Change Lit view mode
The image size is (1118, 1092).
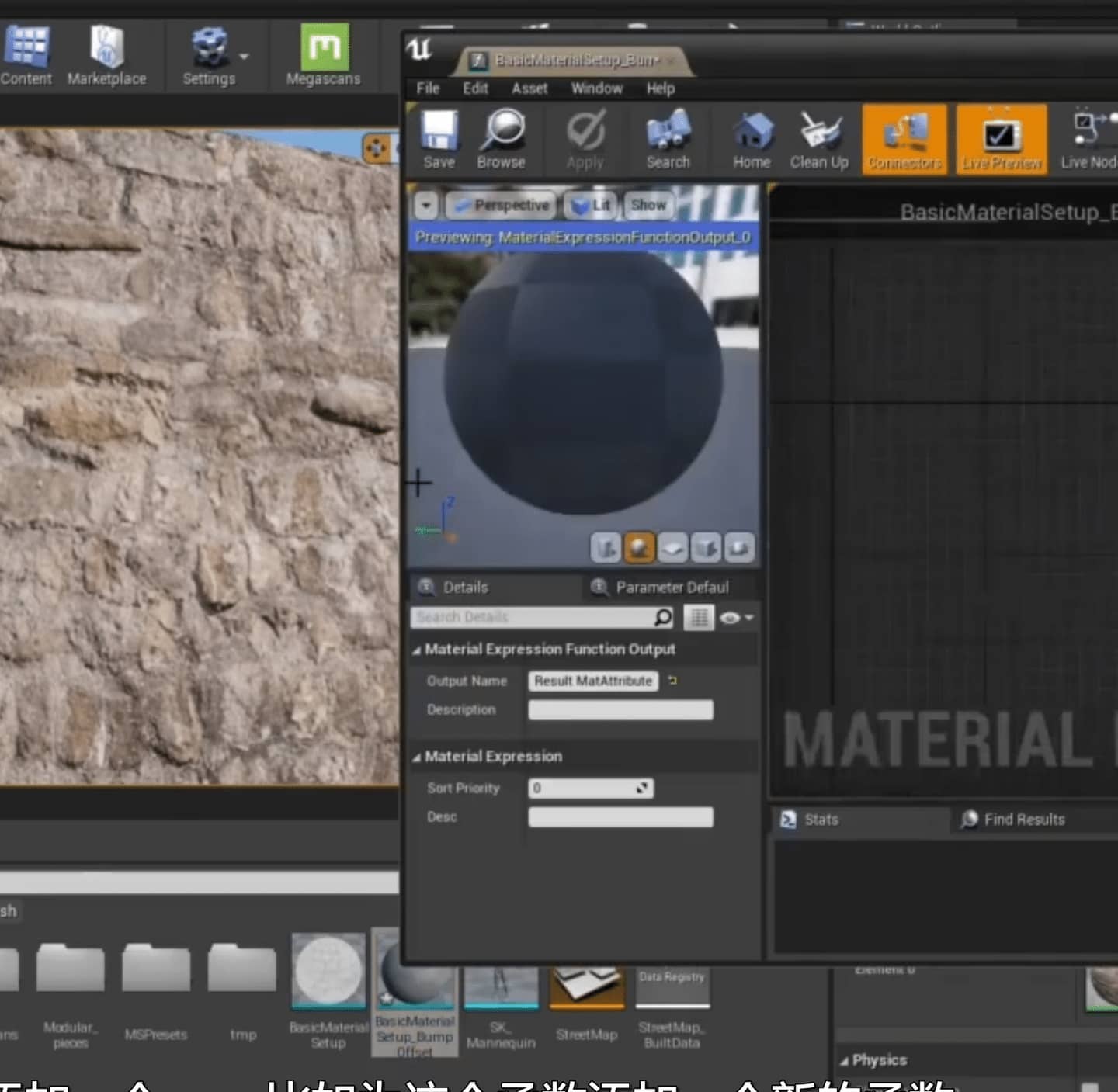[590, 205]
